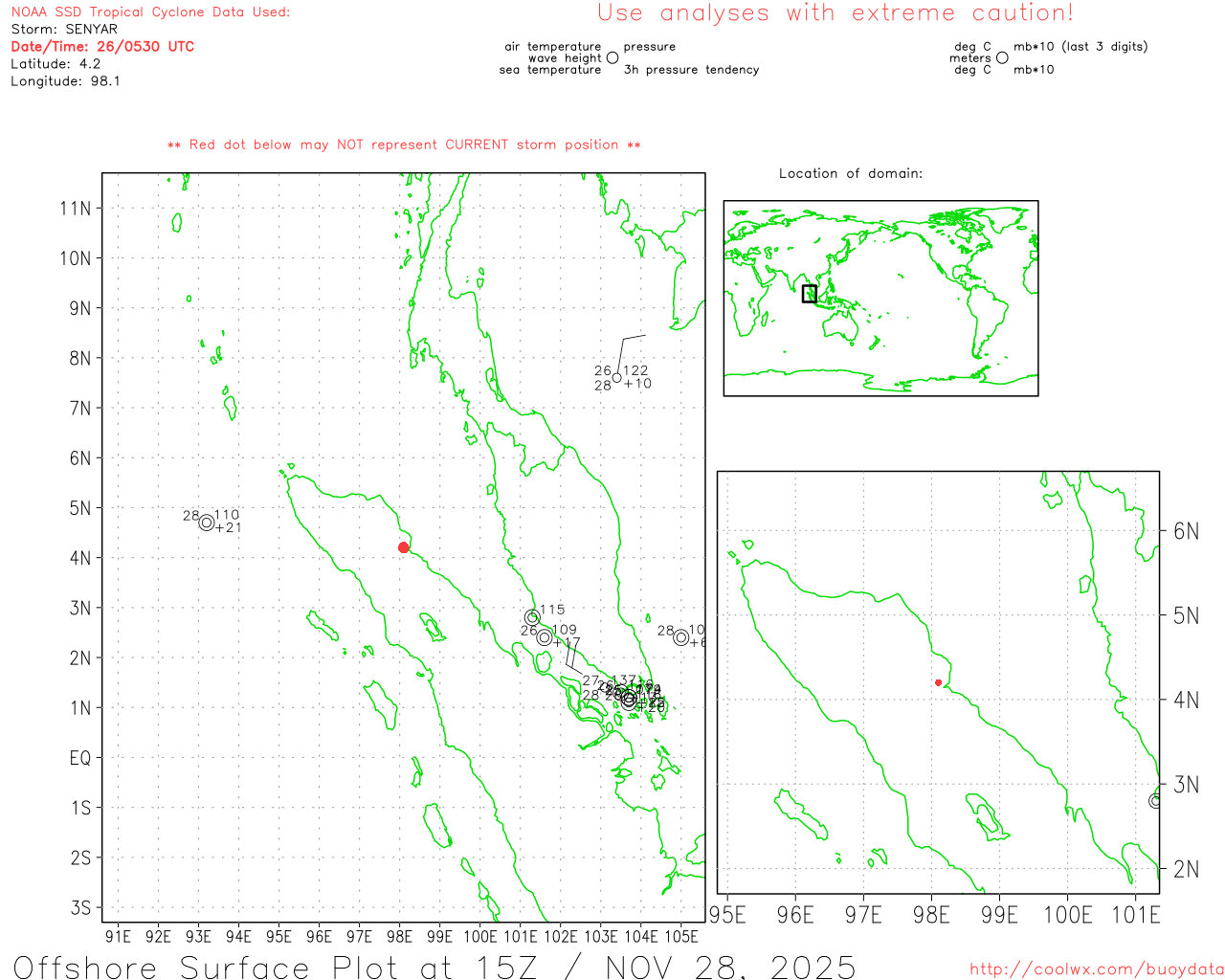The image size is (1225, 980).
Task: Click the deg C mb*10 legend circle
Action: point(1002,57)
